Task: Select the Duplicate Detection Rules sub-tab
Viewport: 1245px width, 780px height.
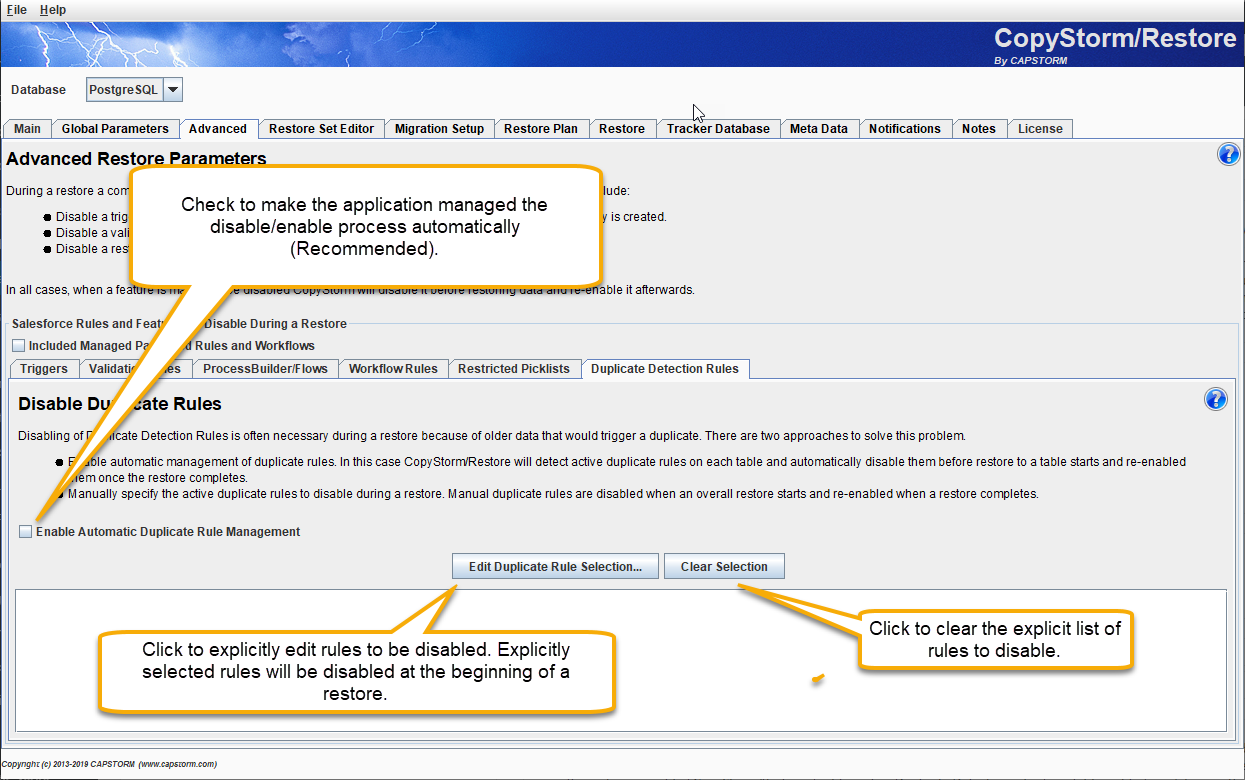Action: [x=665, y=369]
